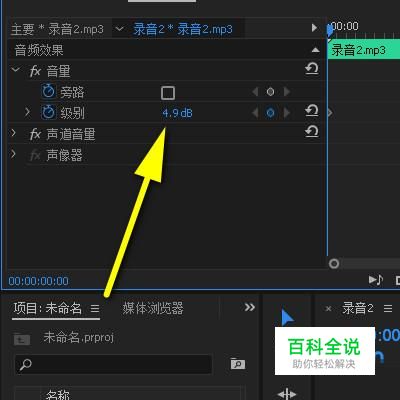Expand the 声像器 effect
This screenshot has width=400, height=400.
tap(13, 154)
